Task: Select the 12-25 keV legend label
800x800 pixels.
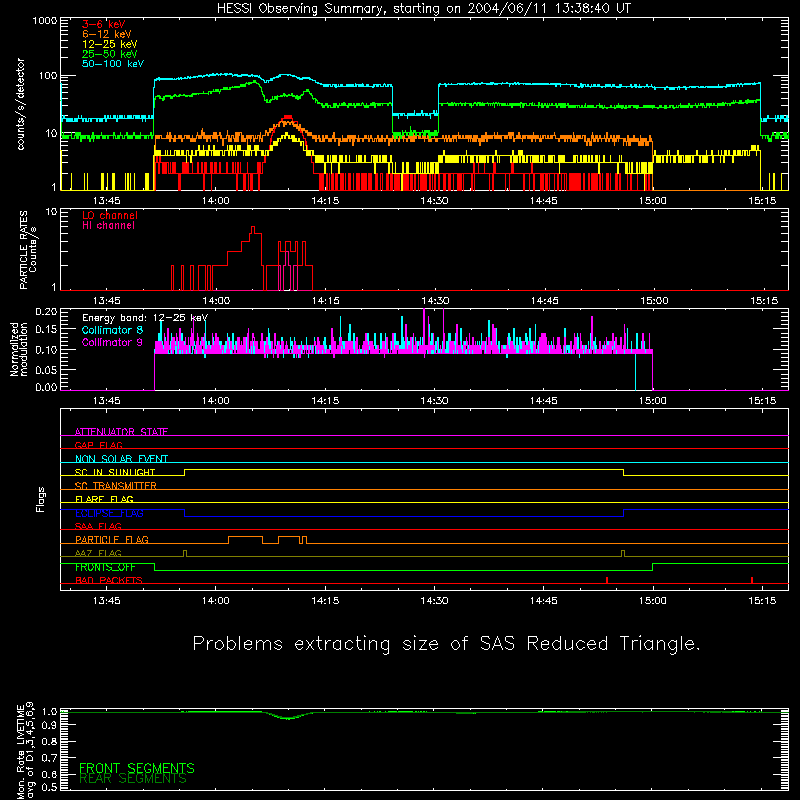Action: click(110, 44)
